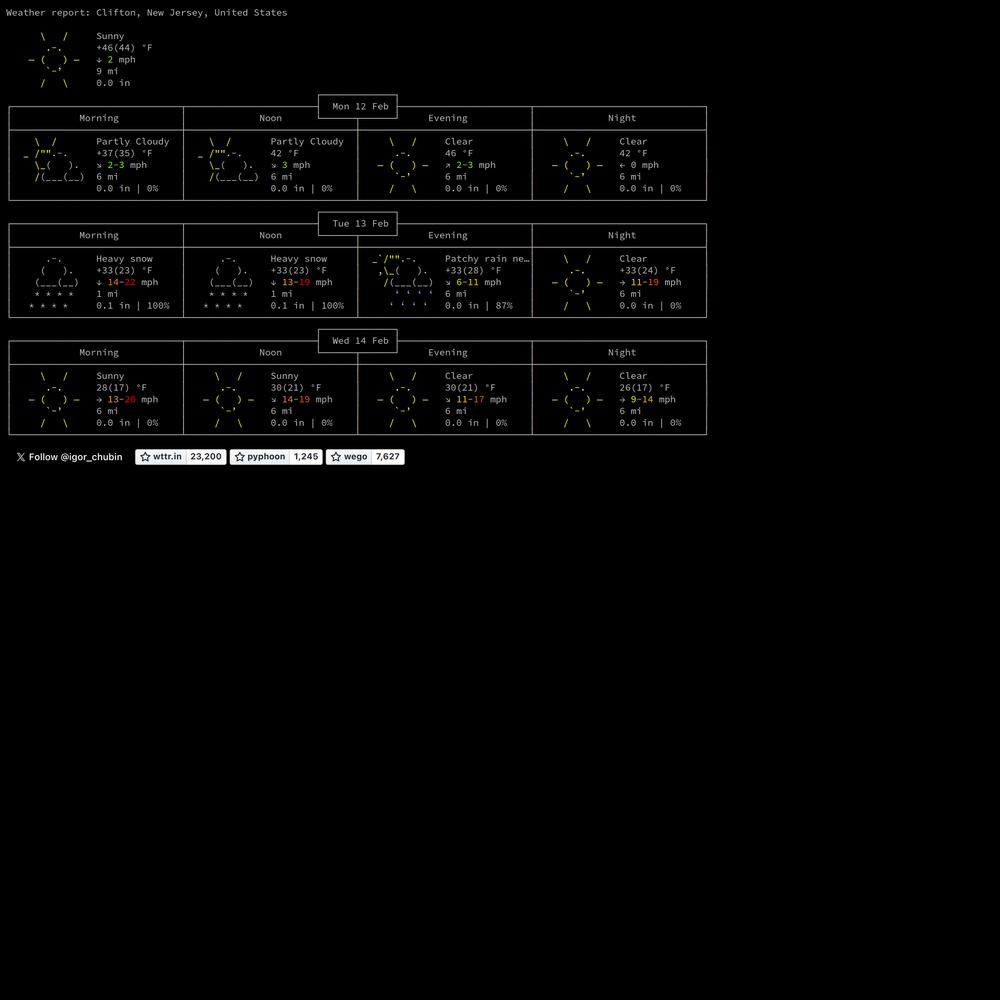Image resolution: width=1000 pixels, height=1000 pixels.
Task: Click Tuesday Morning's heavy snow icon
Action: [x=54, y=283]
